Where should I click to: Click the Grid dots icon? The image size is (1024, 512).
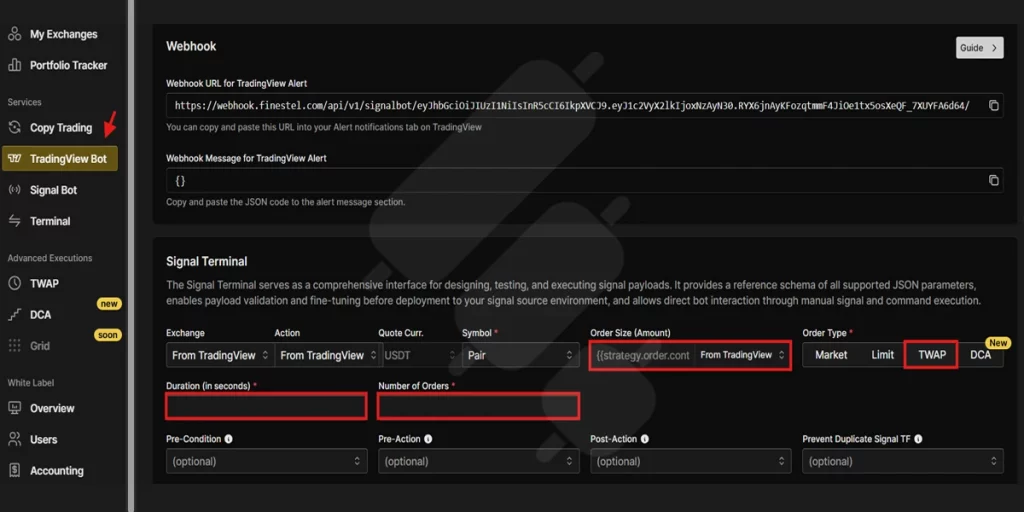[14, 345]
